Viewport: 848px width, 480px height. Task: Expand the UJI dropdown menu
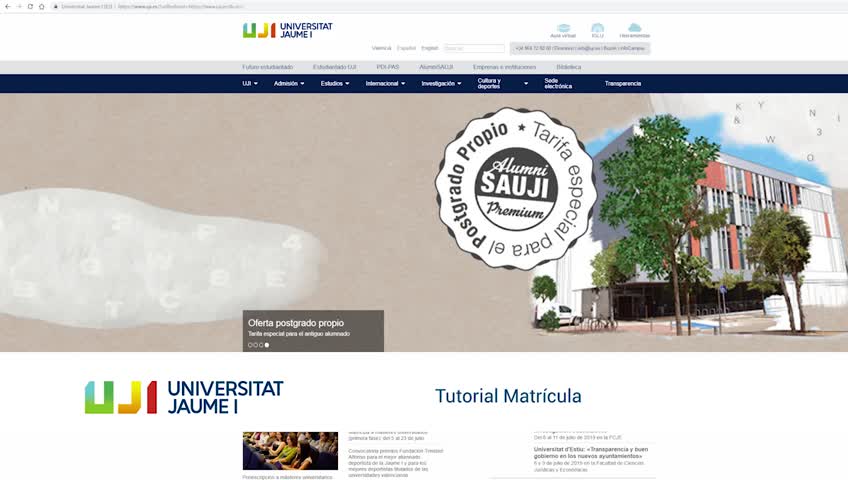(x=250, y=84)
